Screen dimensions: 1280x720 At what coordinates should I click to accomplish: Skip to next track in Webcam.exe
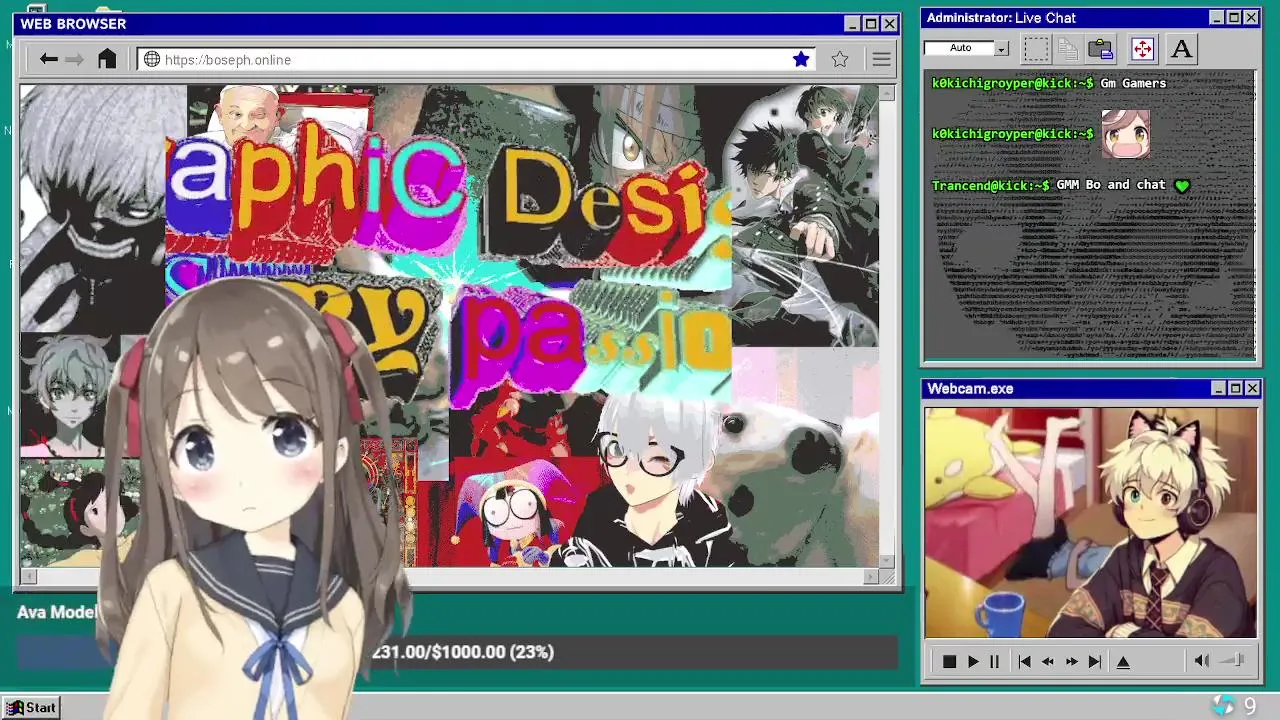point(1095,661)
